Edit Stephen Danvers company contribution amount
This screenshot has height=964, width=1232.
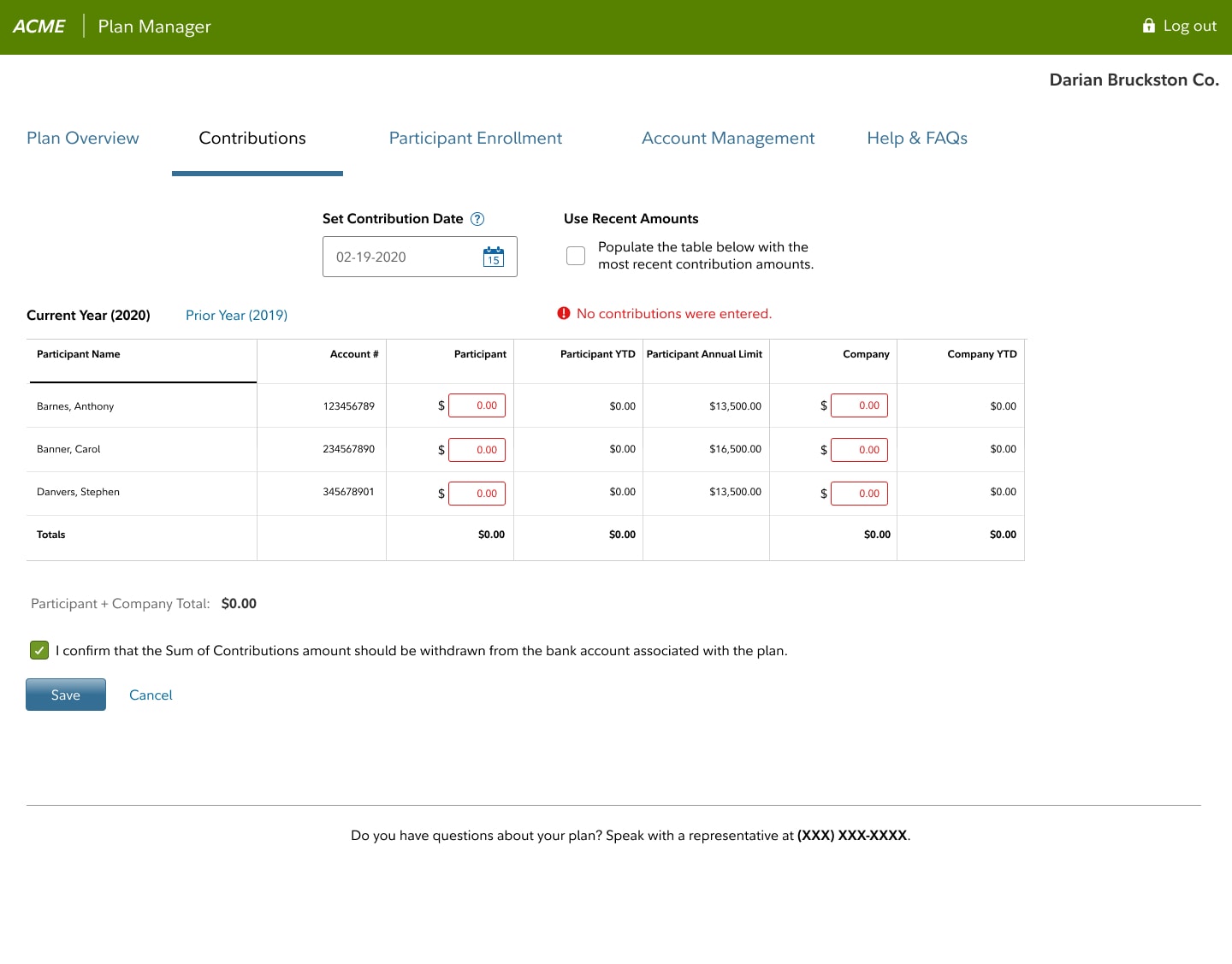point(859,494)
